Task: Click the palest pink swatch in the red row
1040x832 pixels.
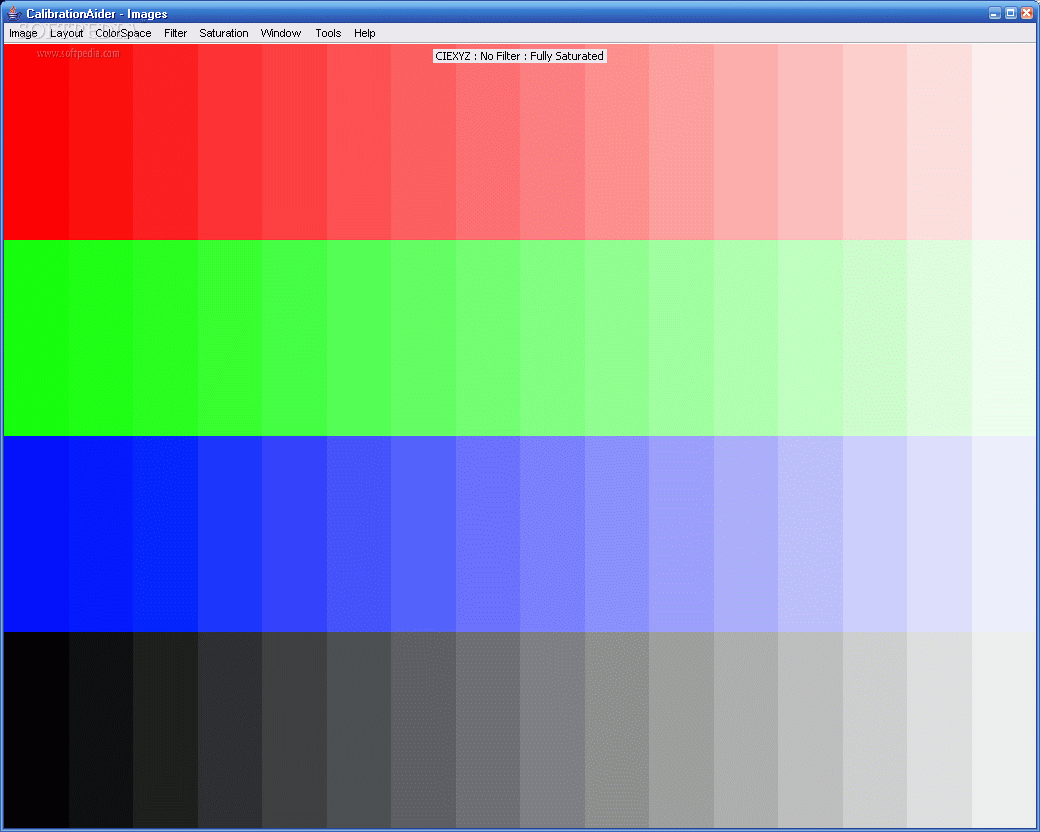Action: (x=1004, y=141)
